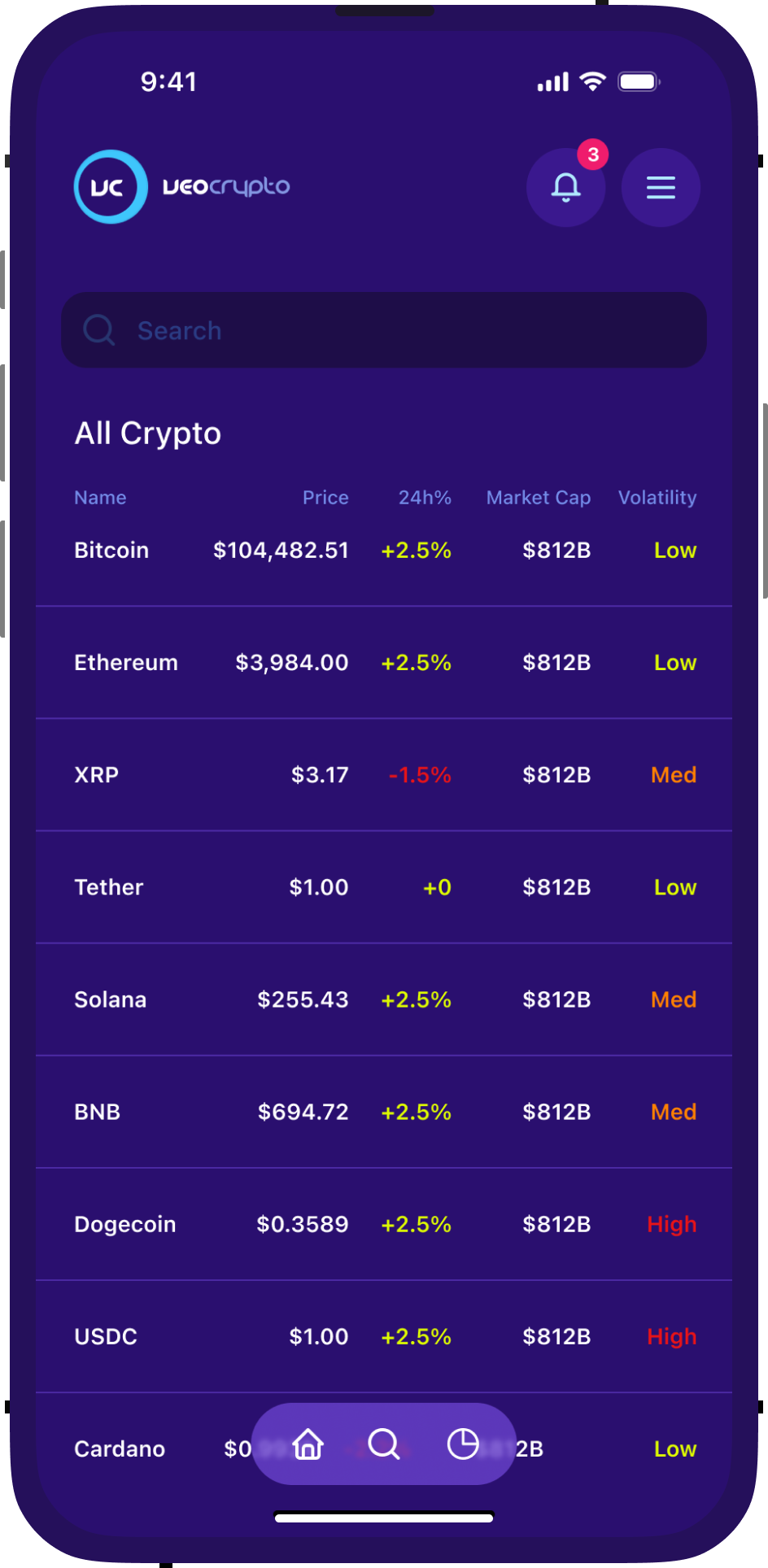Open the XRP row
Image resolution: width=768 pixels, height=1568 pixels.
97,775
